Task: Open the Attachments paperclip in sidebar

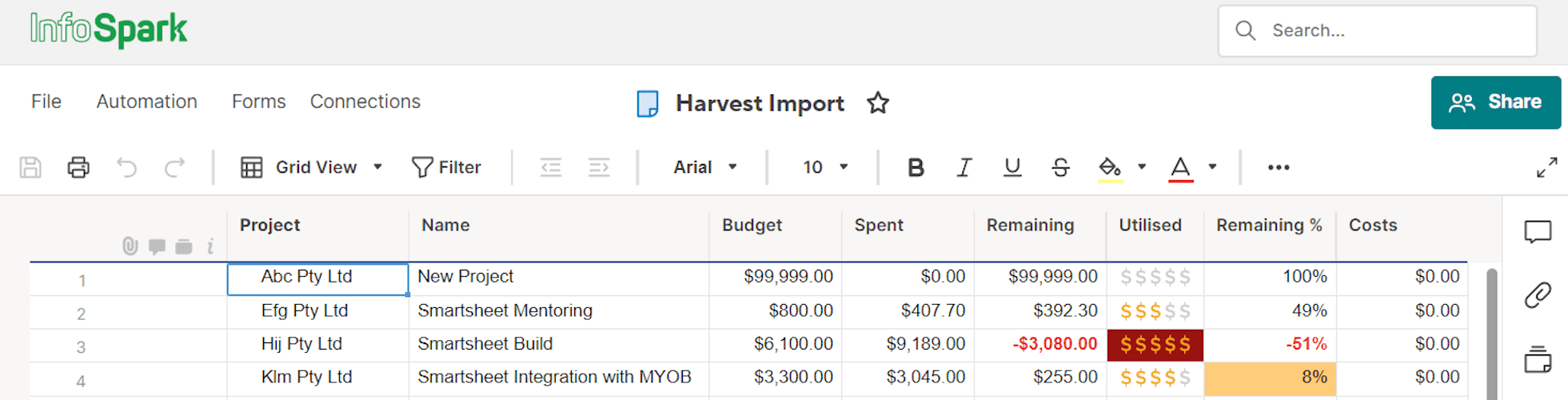Action: point(1537,295)
